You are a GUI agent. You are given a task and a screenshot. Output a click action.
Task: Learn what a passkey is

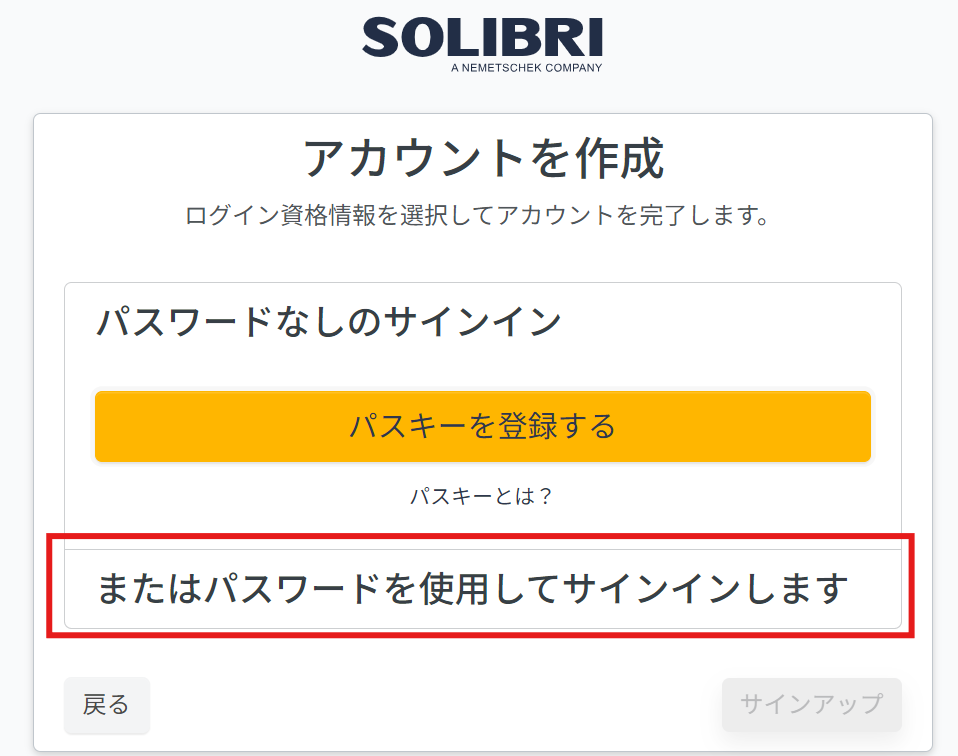pos(481,496)
